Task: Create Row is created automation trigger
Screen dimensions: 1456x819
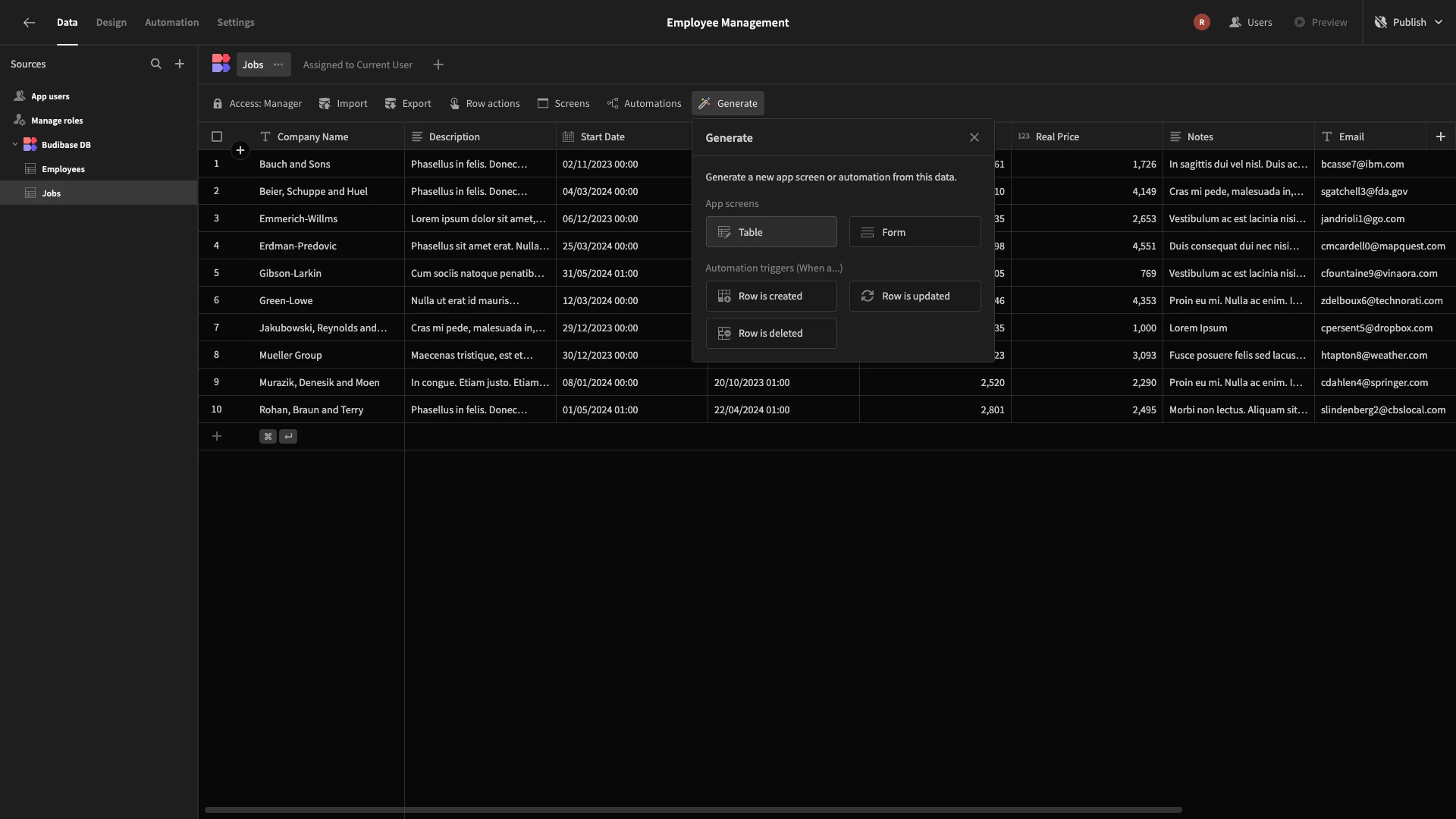Action: point(771,296)
